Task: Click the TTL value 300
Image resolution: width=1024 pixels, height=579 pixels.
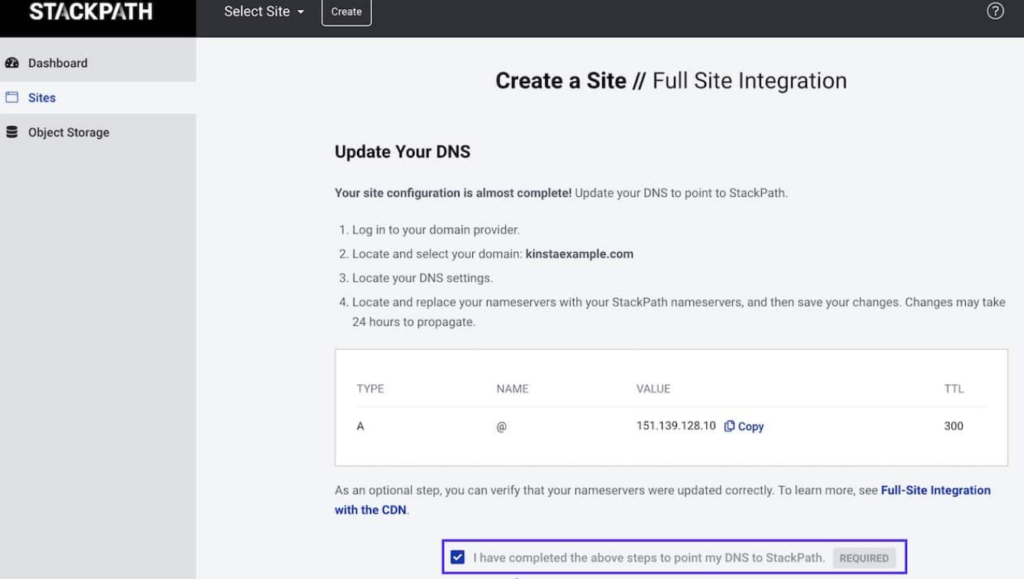Action: pos(953,426)
